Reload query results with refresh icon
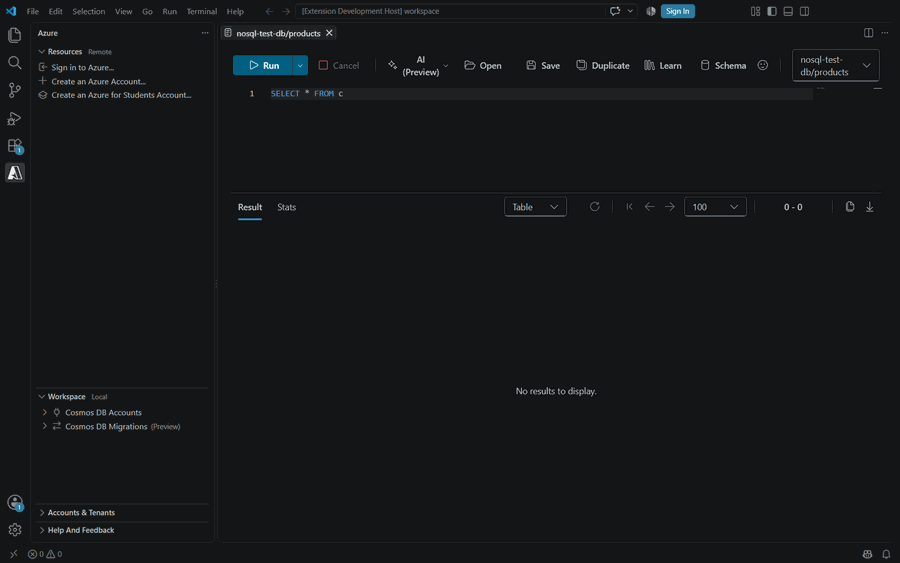The image size is (900, 563). [595, 207]
